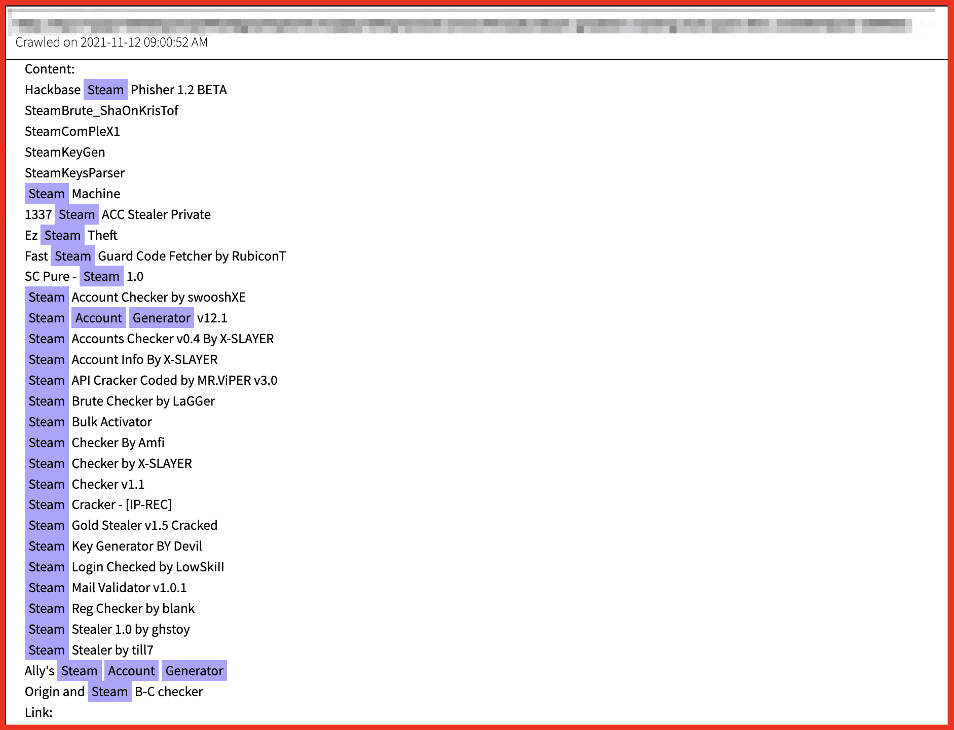Click highlighted 'Steam' in Hackbase Phisher line
The height and width of the screenshot is (730, 954).
pyautogui.click(x=106, y=89)
